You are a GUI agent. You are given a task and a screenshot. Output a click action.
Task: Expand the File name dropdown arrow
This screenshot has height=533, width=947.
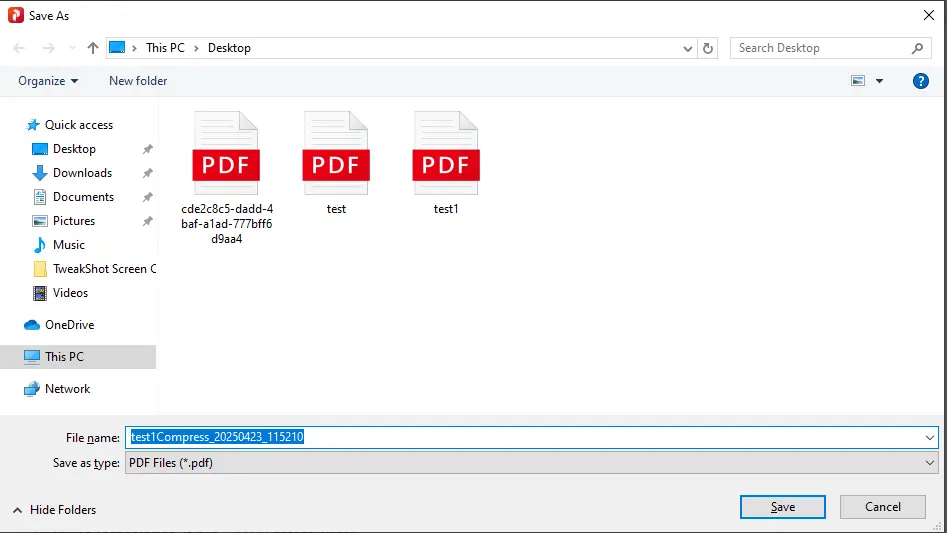click(x=929, y=438)
